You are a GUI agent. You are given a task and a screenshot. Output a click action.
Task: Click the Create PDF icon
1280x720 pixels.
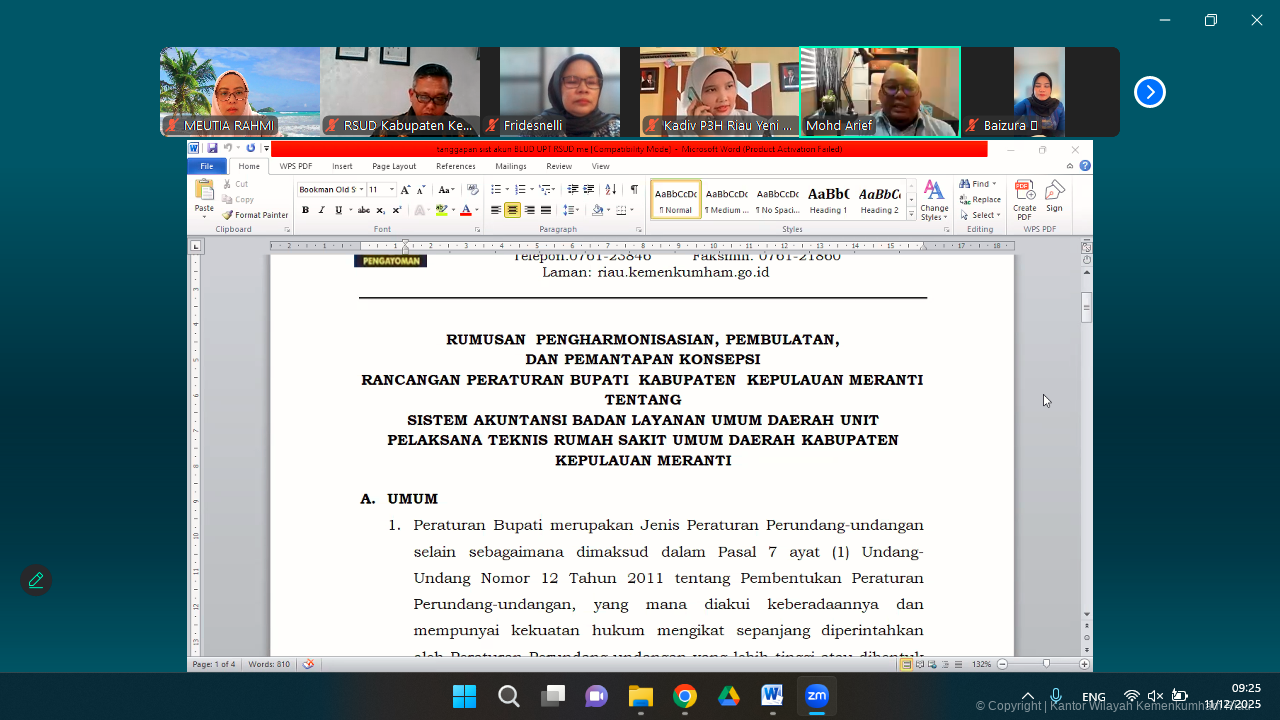point(1024,198)
